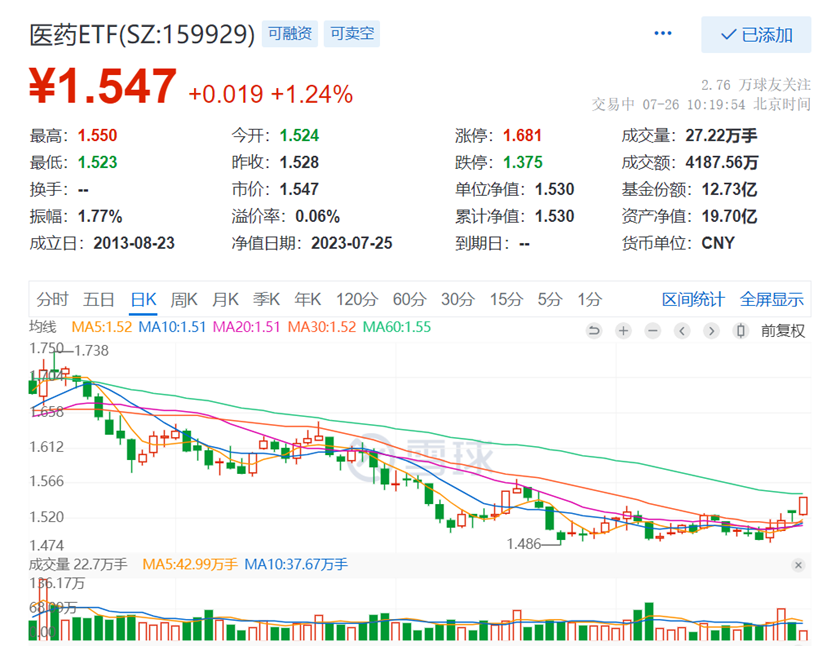
Task: Click the MA20:1.51 legend
Action: point(246,327)
